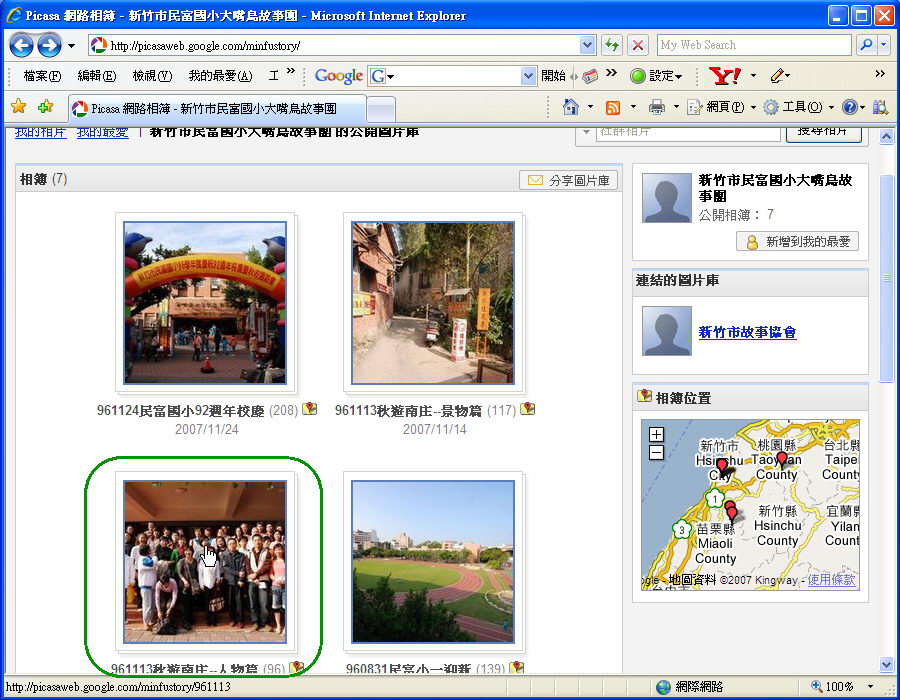This screenshot has height=700, width=900.
Task: Click the Stop loading red X icon
Action: [x=636, y=45]
